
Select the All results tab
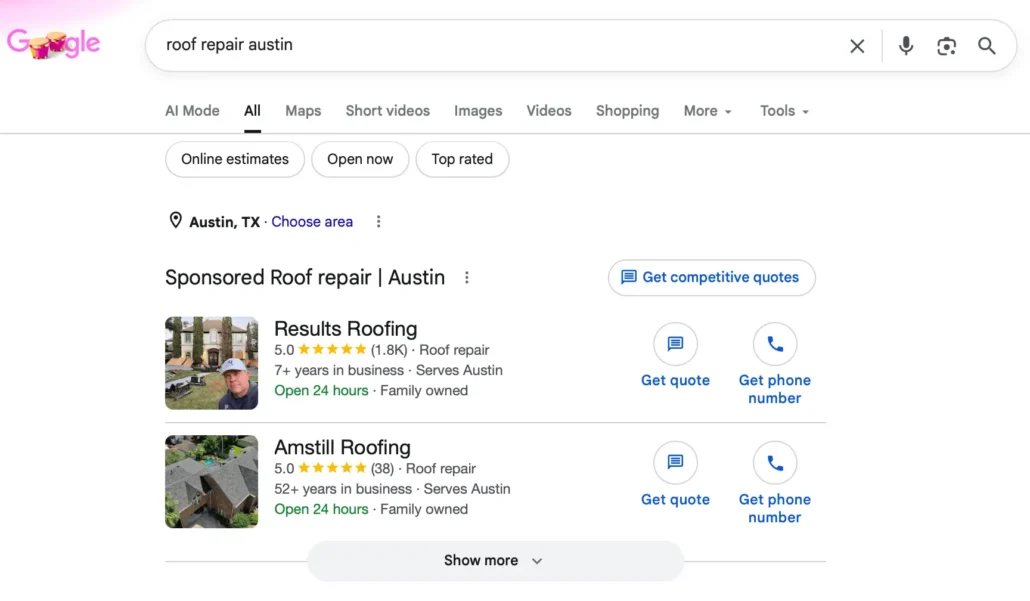252,111
